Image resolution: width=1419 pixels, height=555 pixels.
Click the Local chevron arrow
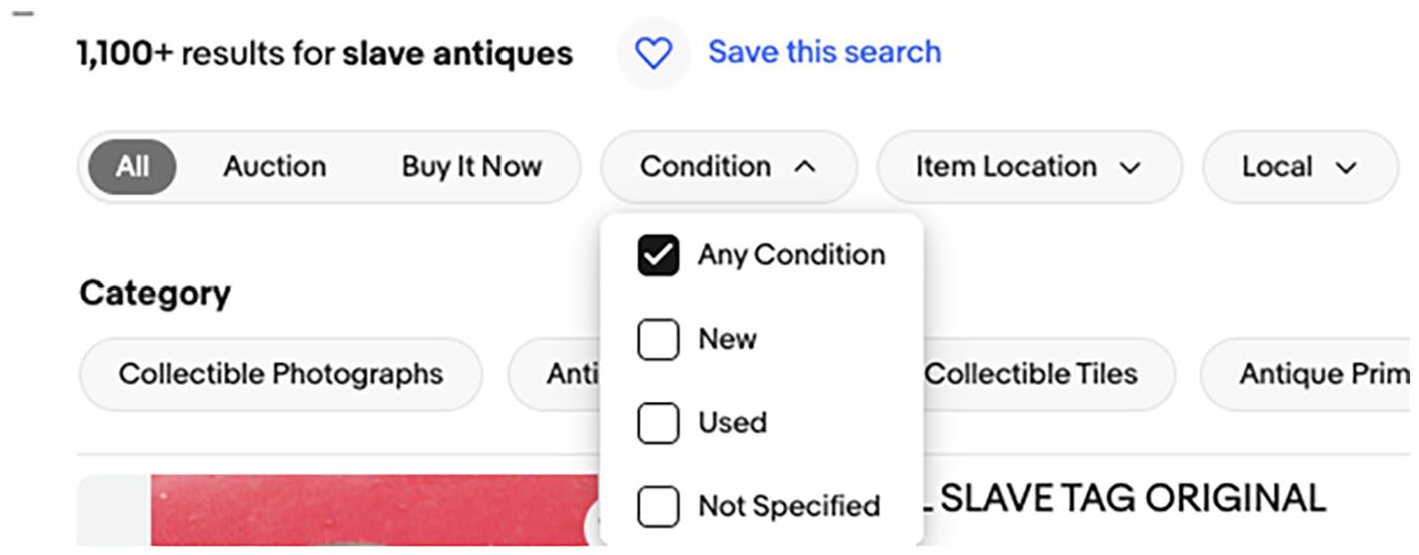pyautogui.click(x=1346, y=167)
